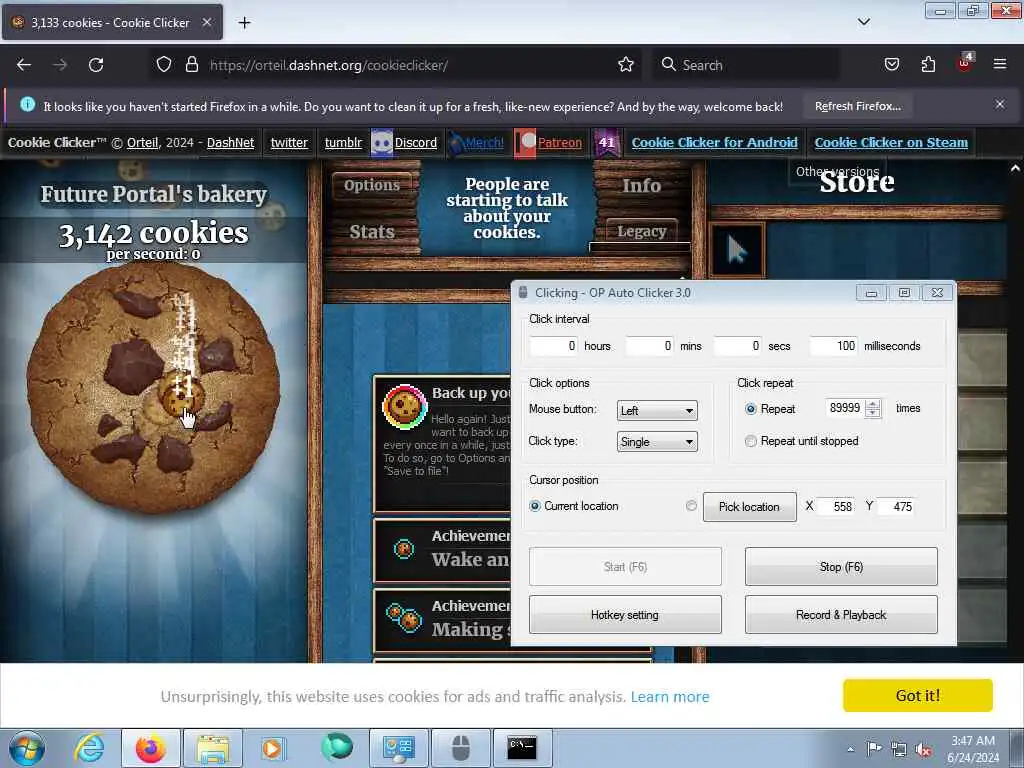Open Firefox hamburger menu
The height and width of the screenshot is (768, 1024).
1000,65
